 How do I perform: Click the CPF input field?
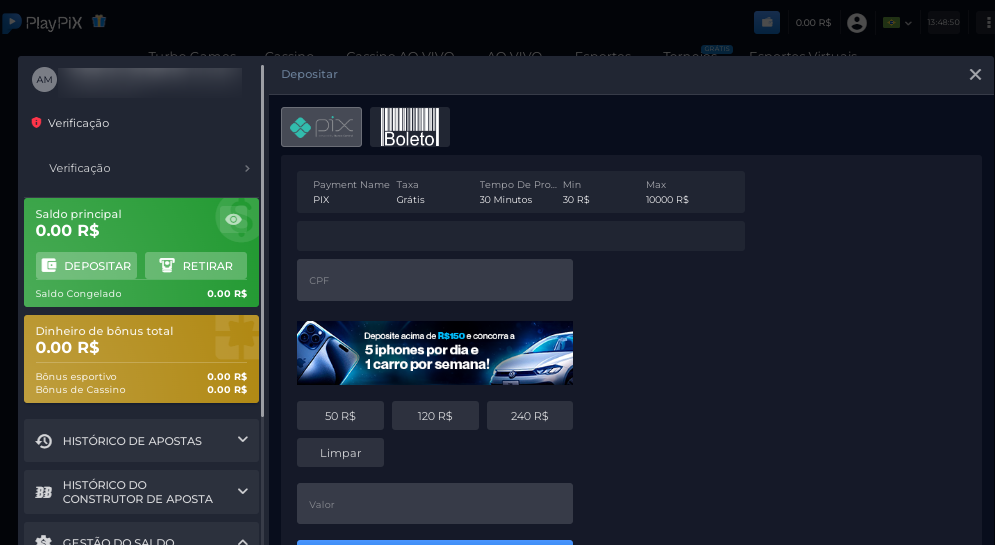434,280
